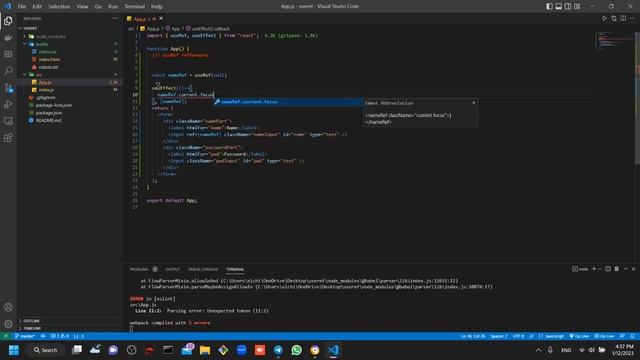Click the first Go Live button
640x360 pixels.
click(579, 336)
